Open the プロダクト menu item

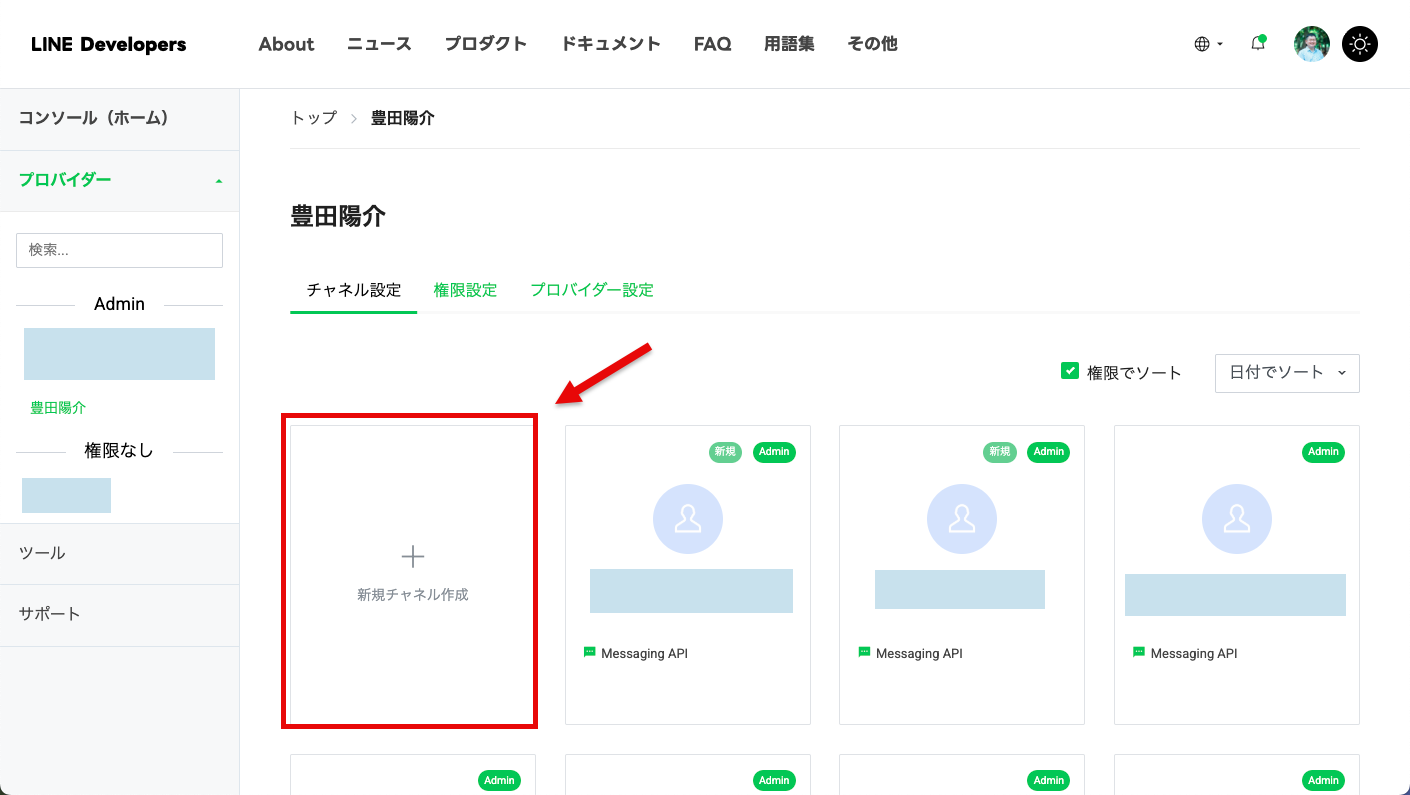(486, 44)
